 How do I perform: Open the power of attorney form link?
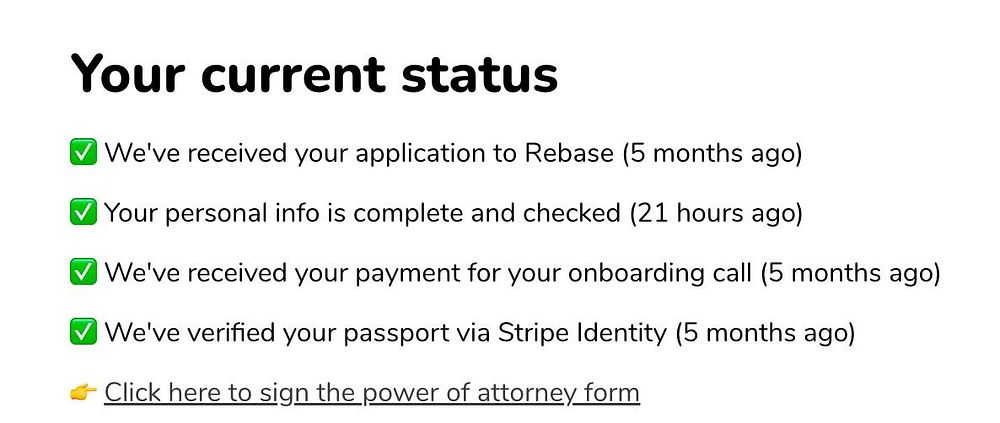[371, 393]
